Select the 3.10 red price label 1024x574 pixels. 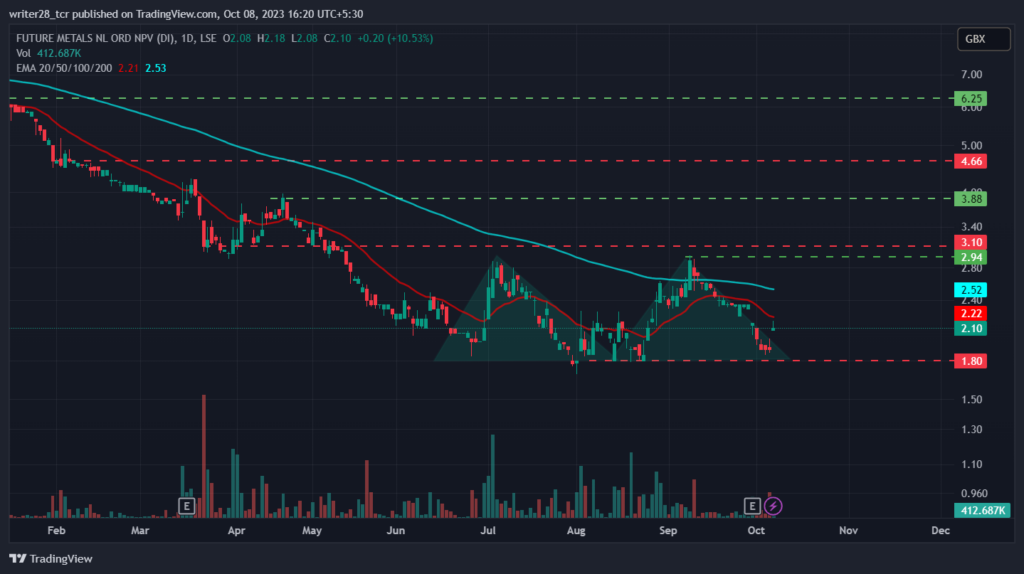970,242
